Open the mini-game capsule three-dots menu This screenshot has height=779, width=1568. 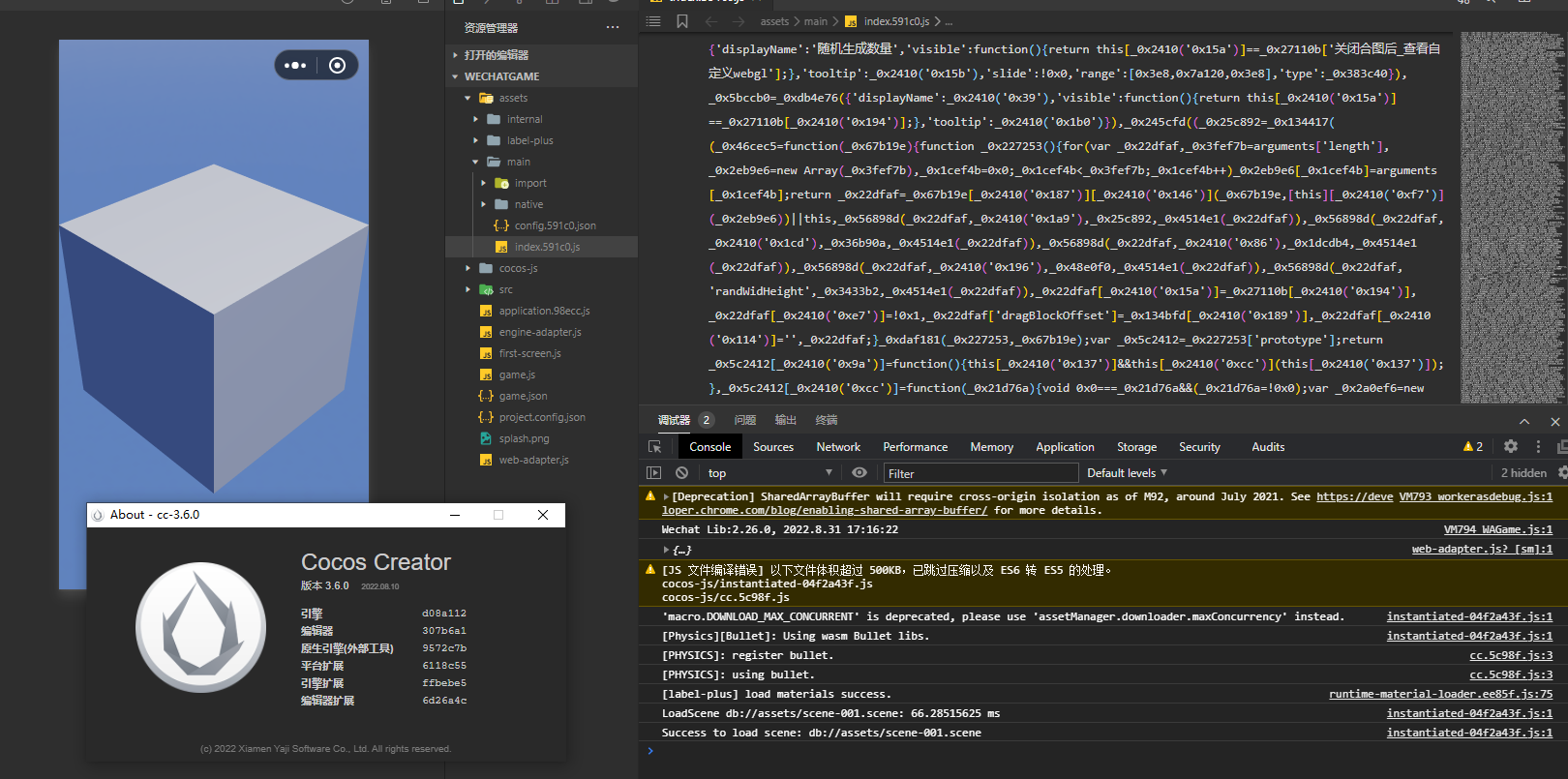pyautogui.click(x=295, y=66)
